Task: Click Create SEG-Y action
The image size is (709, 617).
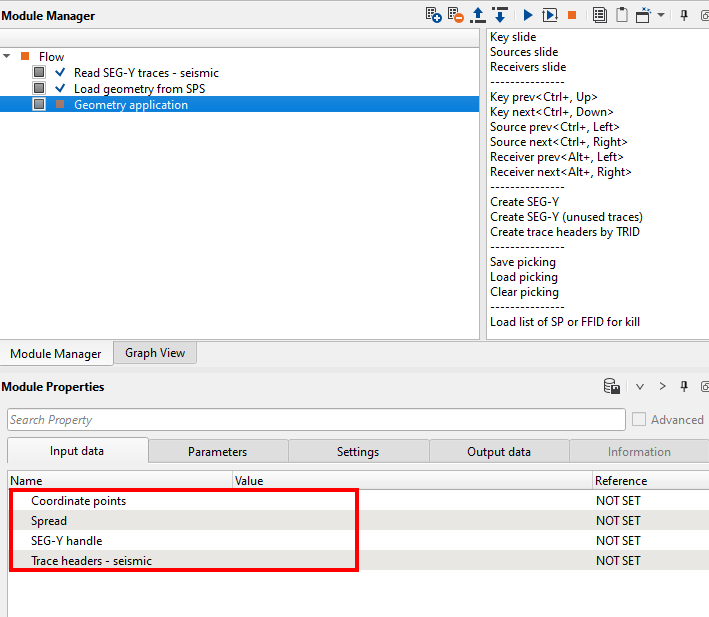Action: pos(524,202)
